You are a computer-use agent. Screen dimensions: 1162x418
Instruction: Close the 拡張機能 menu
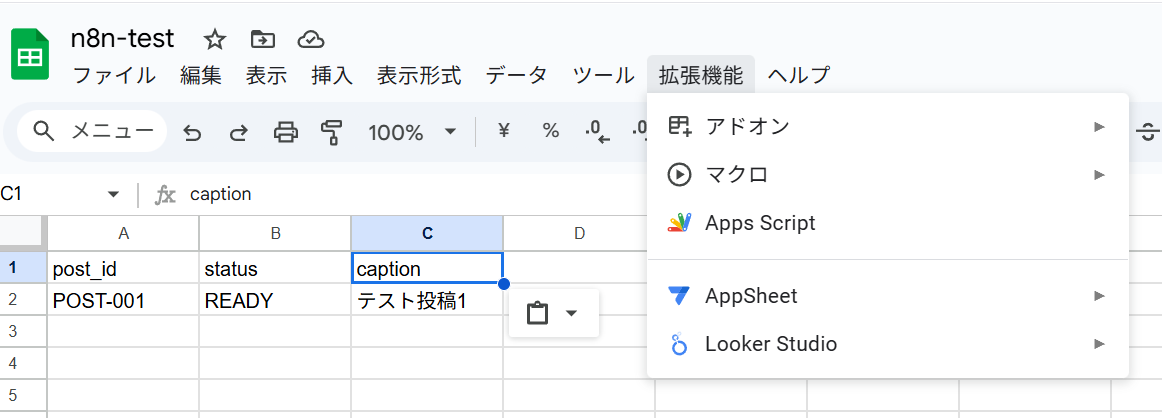701,75
